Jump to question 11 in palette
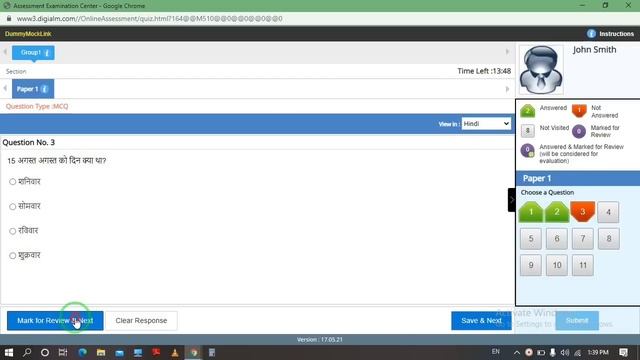Image resolution: width=640 pixels, height=360 pixels. pos(582,265)
